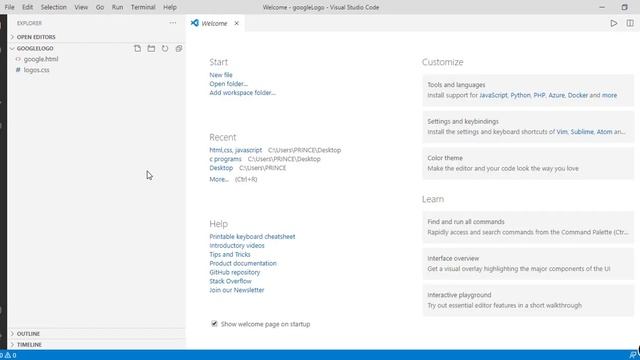The image size is (640, 360).
Task: Open the Color theme card
Action: [x=528, y=163]
